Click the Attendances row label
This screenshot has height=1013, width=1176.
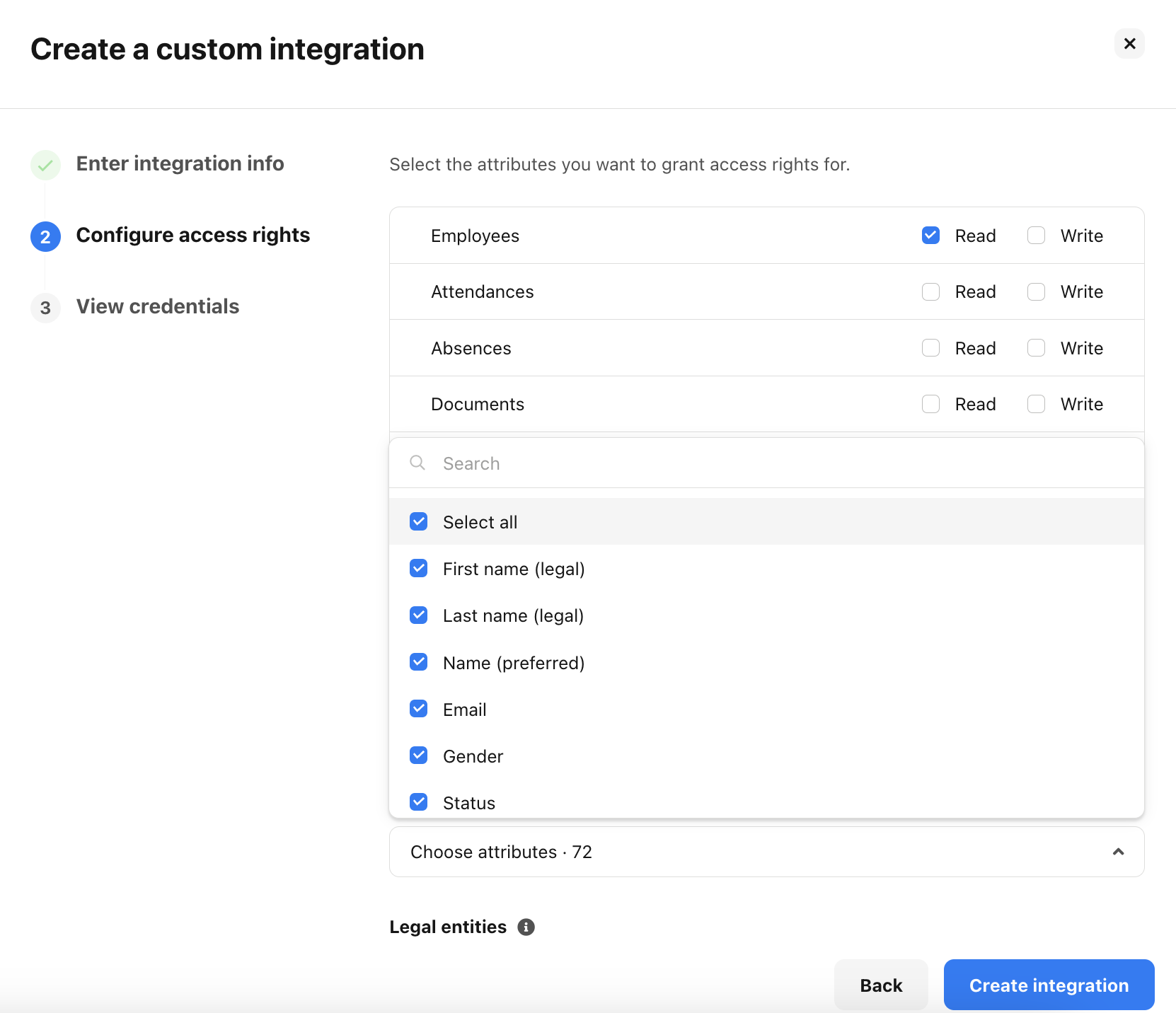[482, 291]
